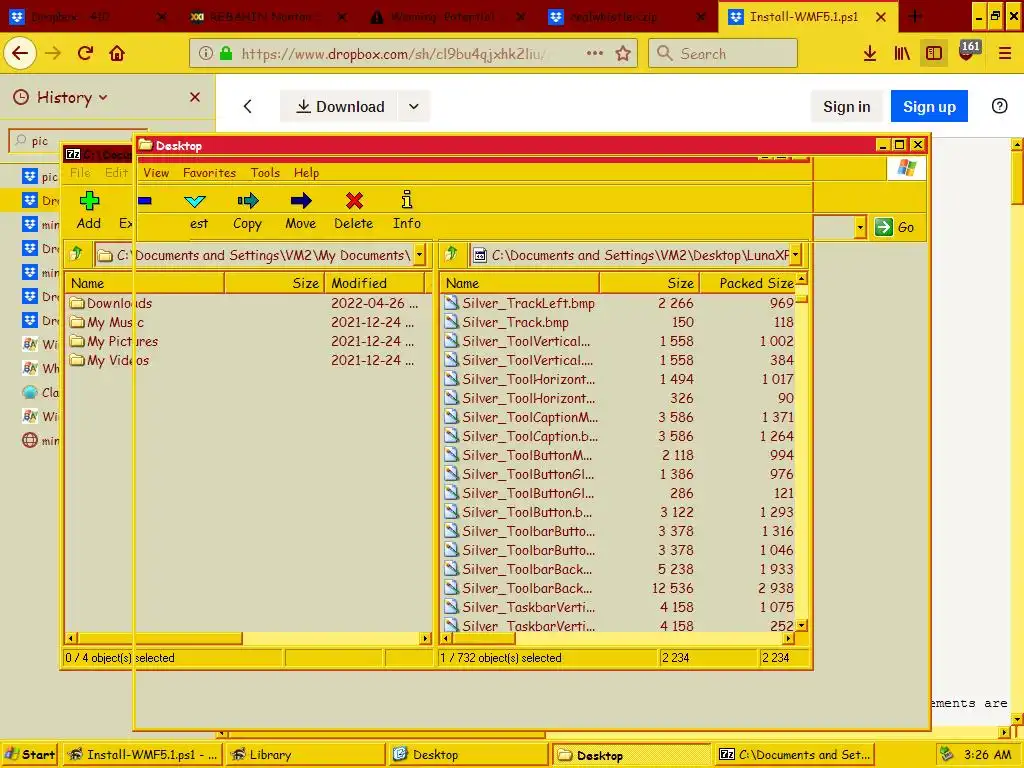
Task: Click Go arrow button in Desktop window
Action: click(x=894, y=227)
